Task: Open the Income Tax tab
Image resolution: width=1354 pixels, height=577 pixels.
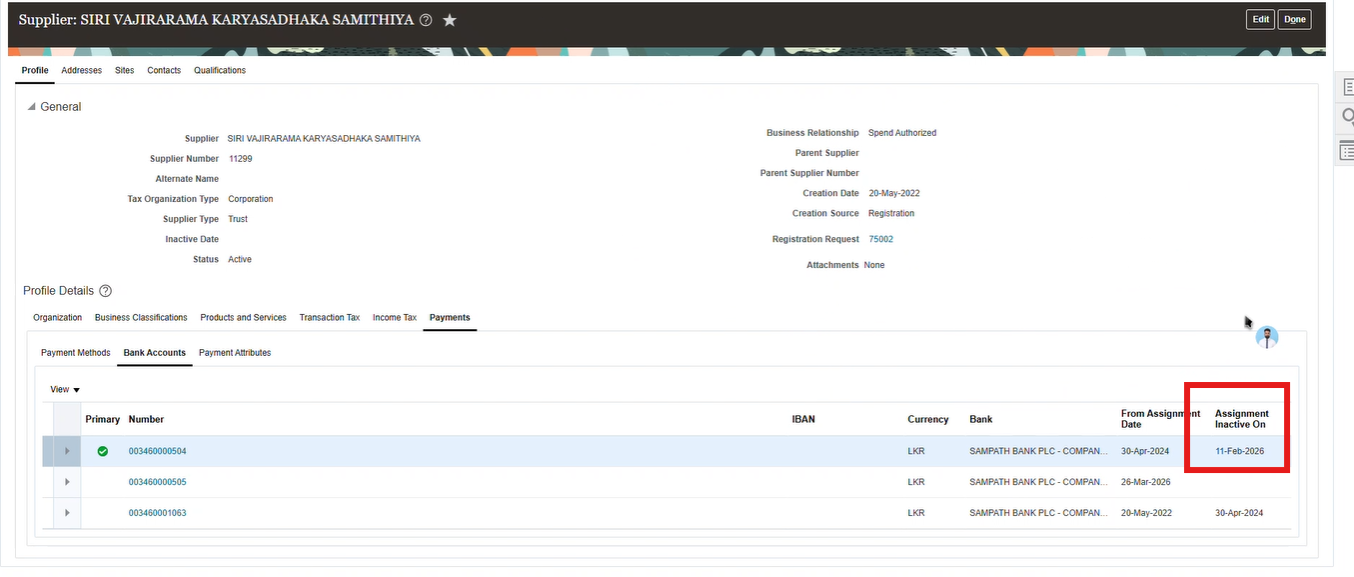Action: (395, 318)
